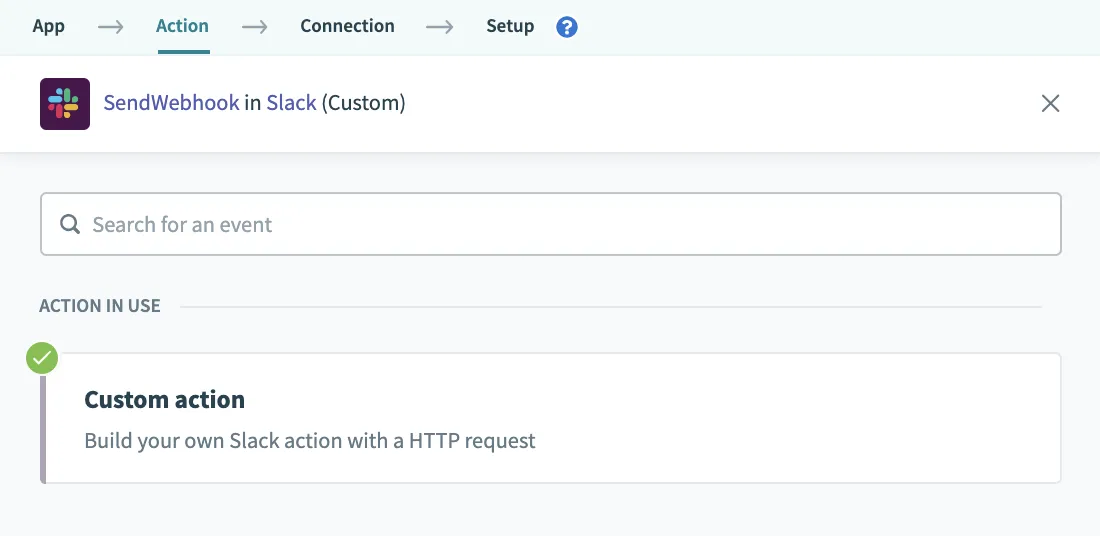Click the Build your own Slack action description
This screenshot has width=1100, height=536.
pyautogui.click(x=310, y=441)
